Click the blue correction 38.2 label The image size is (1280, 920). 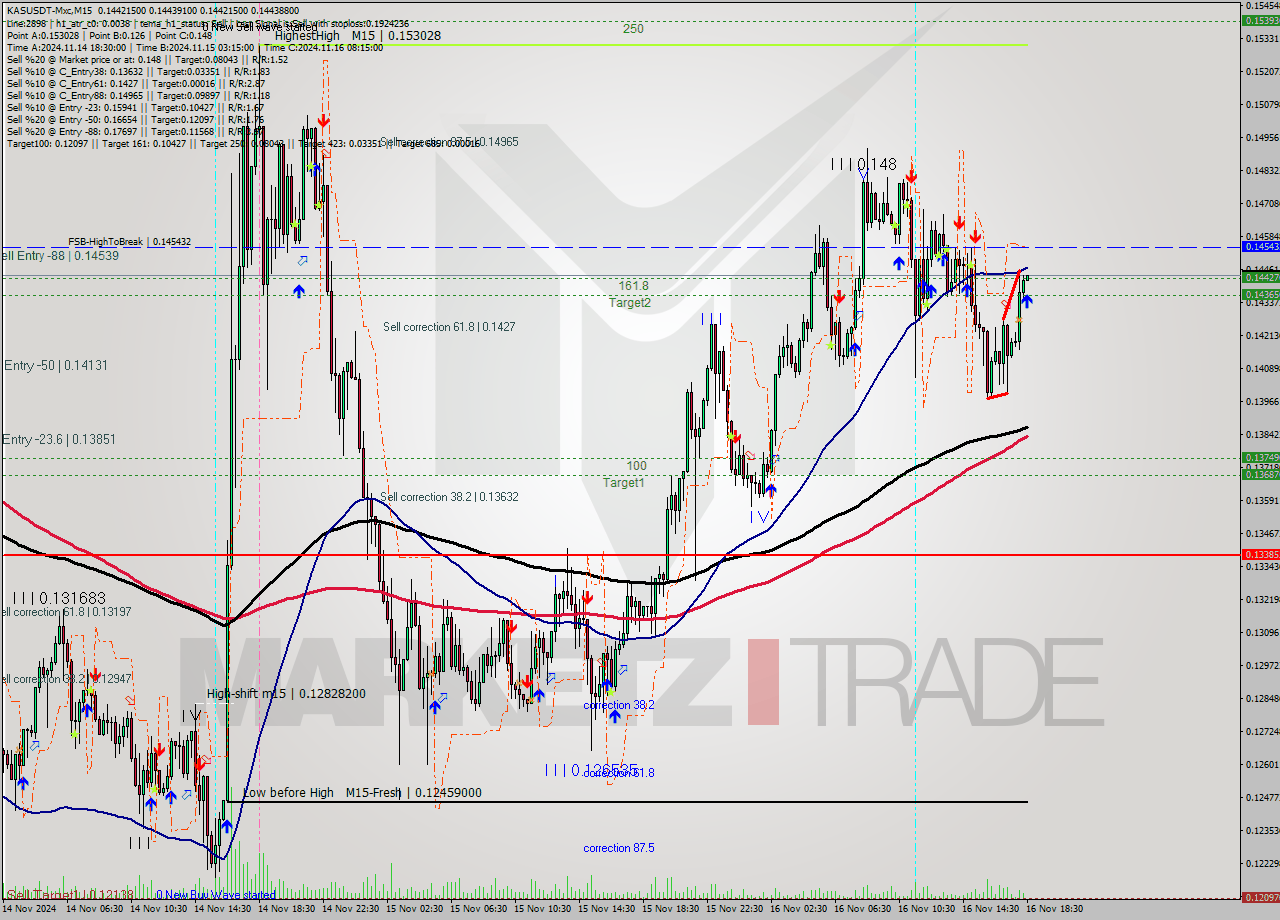[619, 705]
